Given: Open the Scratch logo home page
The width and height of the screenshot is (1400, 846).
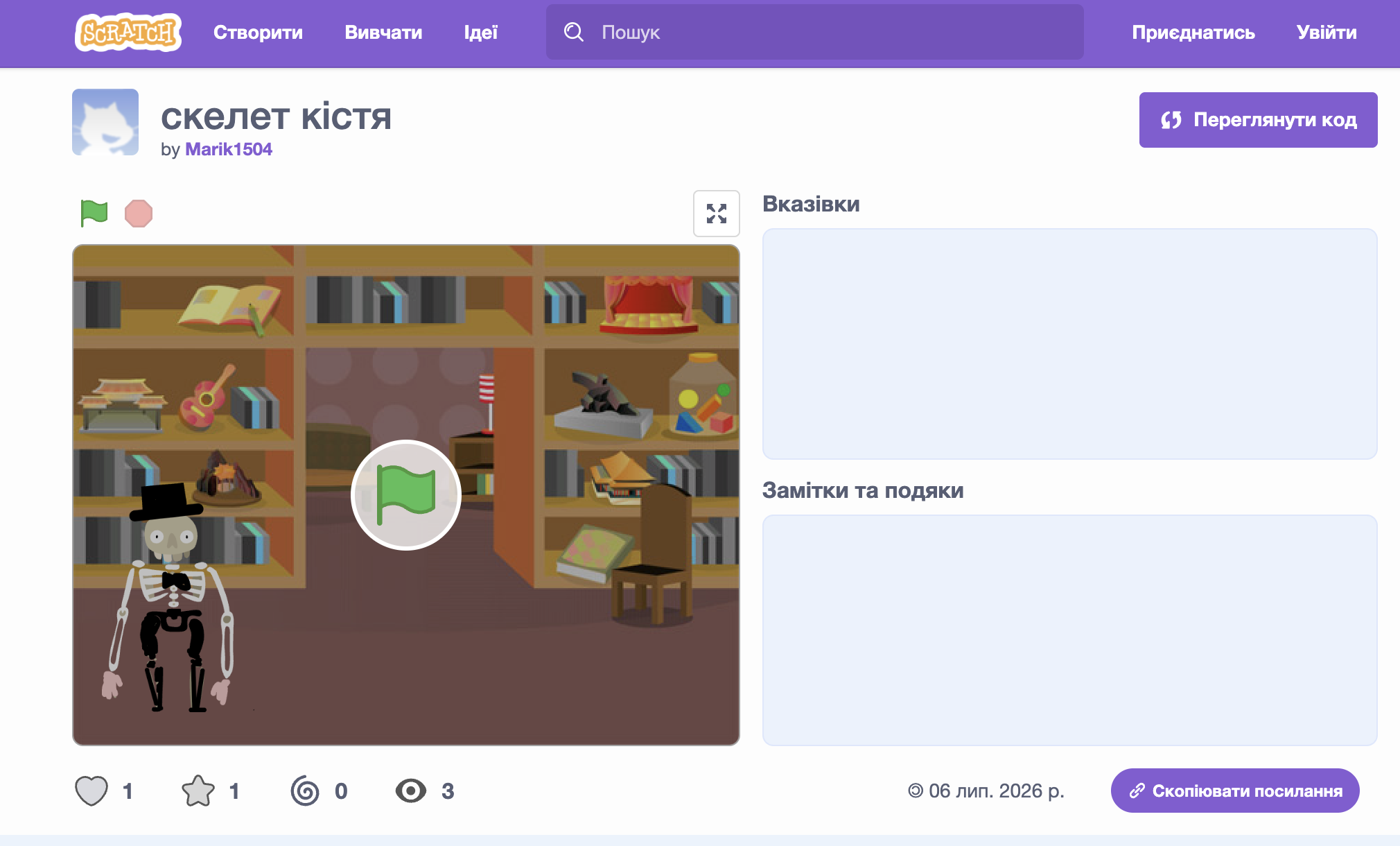Looking at the screenshot, I should tap(128, 33).
